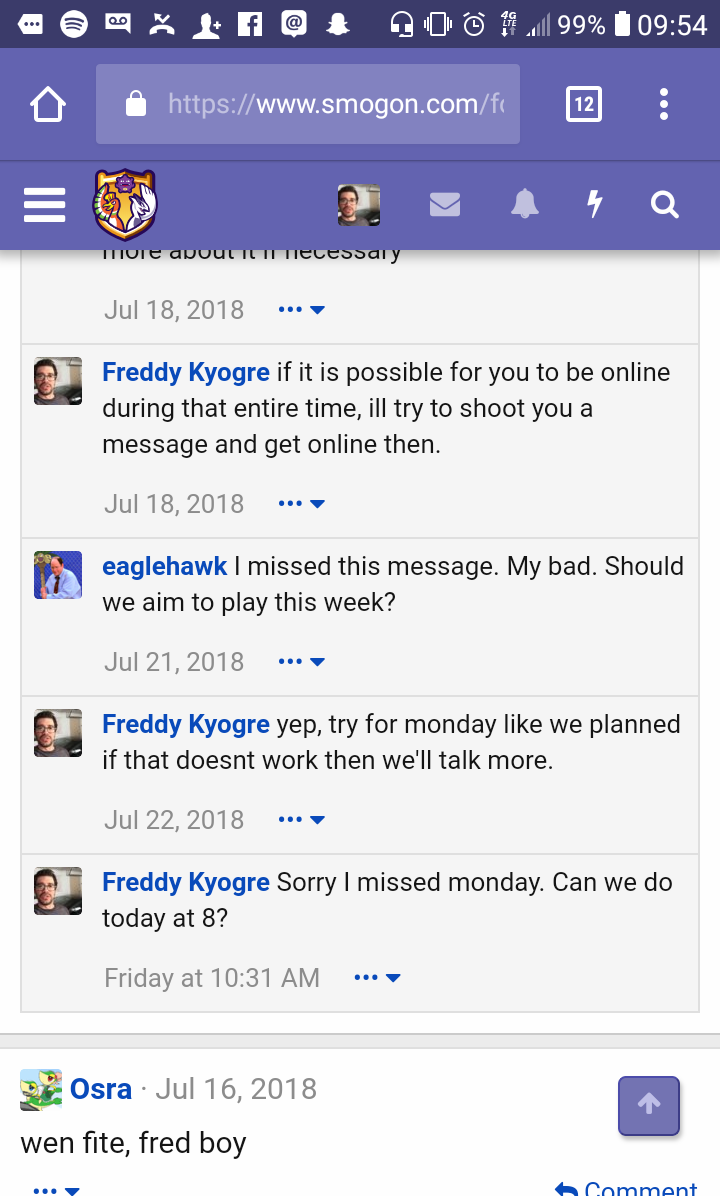Select the smogon.com URL address bar
The height and width of the screenshot is (1196, 720).
point(308,104)
